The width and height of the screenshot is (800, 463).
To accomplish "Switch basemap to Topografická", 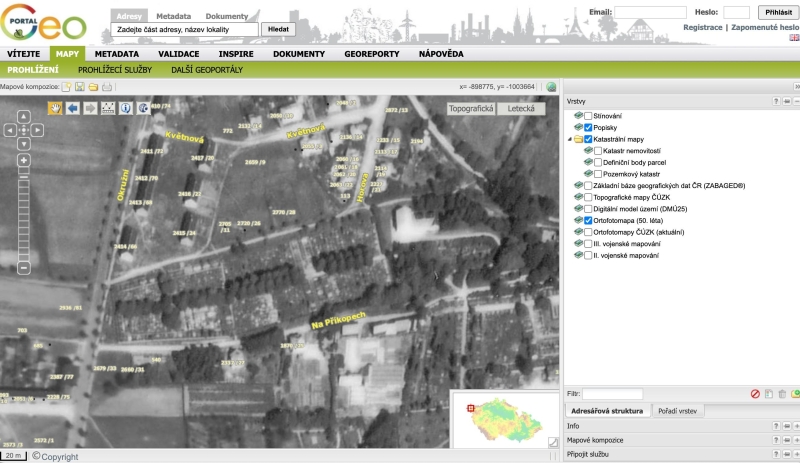I will [470, 108].
